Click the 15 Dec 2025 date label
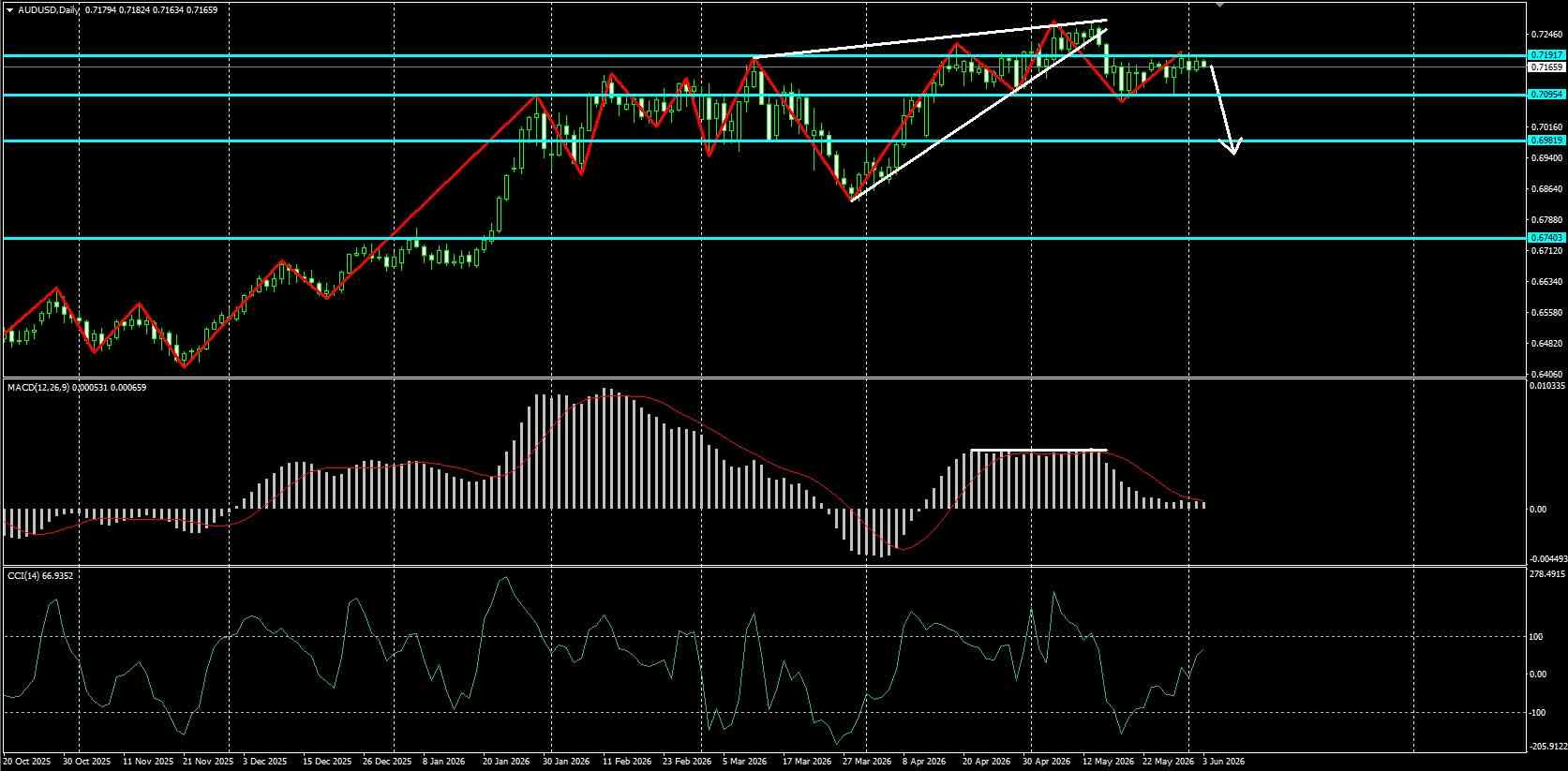Screen dimensions: 1568x771 pos(327,762)
